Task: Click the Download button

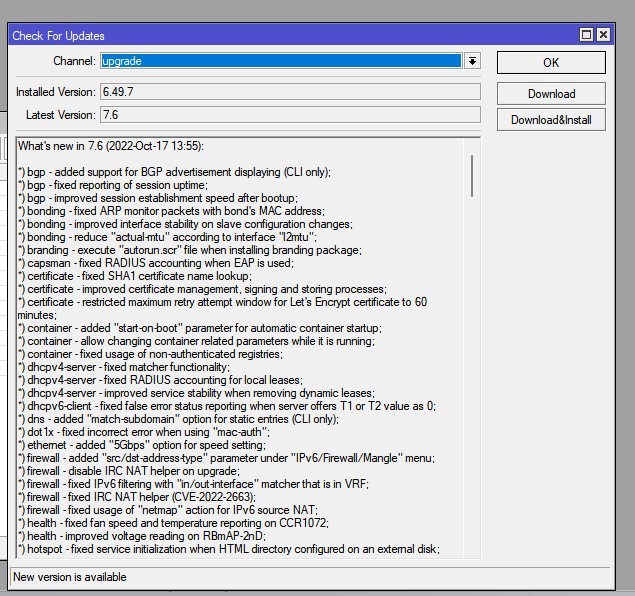Action: [551, 94]
